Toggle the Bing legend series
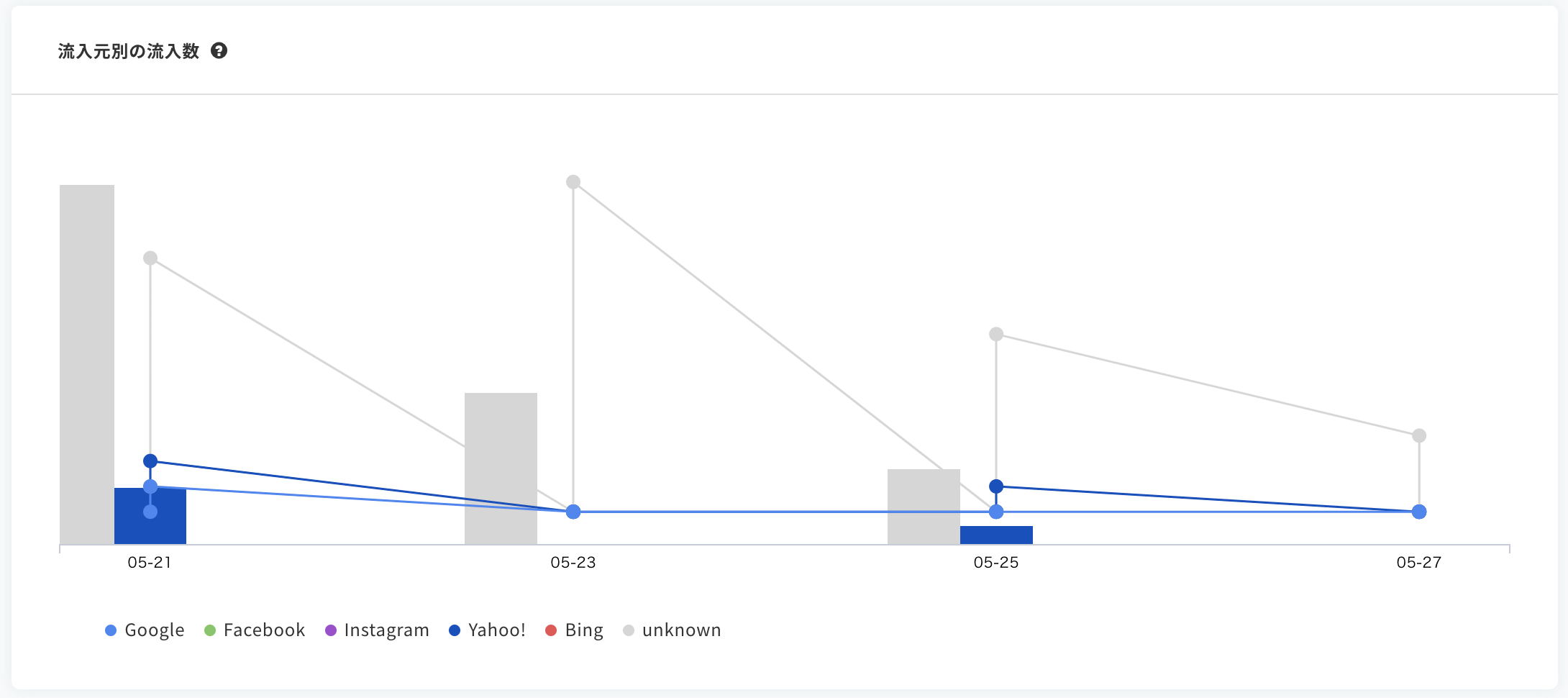Screen dimensions: 1568x698 point(574,630)
